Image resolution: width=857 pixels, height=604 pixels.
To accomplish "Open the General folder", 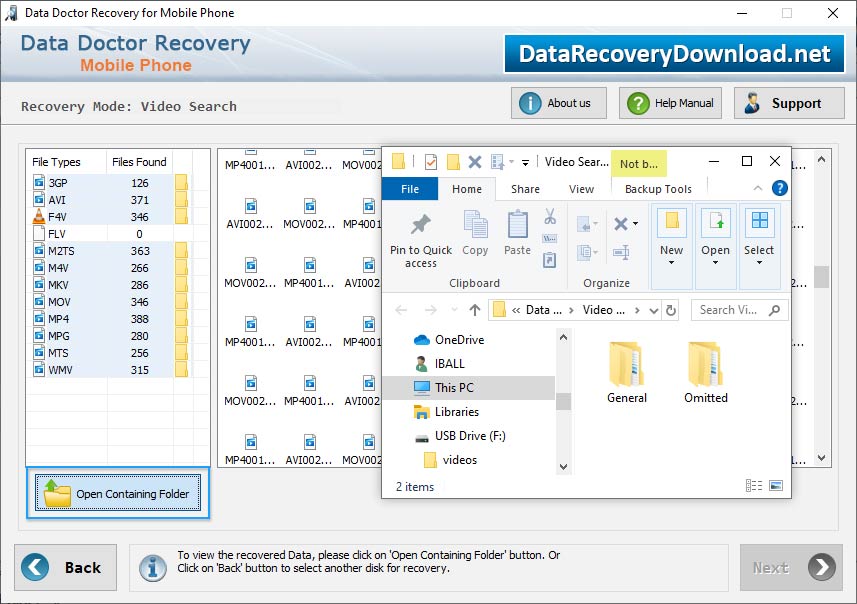I will point(626,373).
